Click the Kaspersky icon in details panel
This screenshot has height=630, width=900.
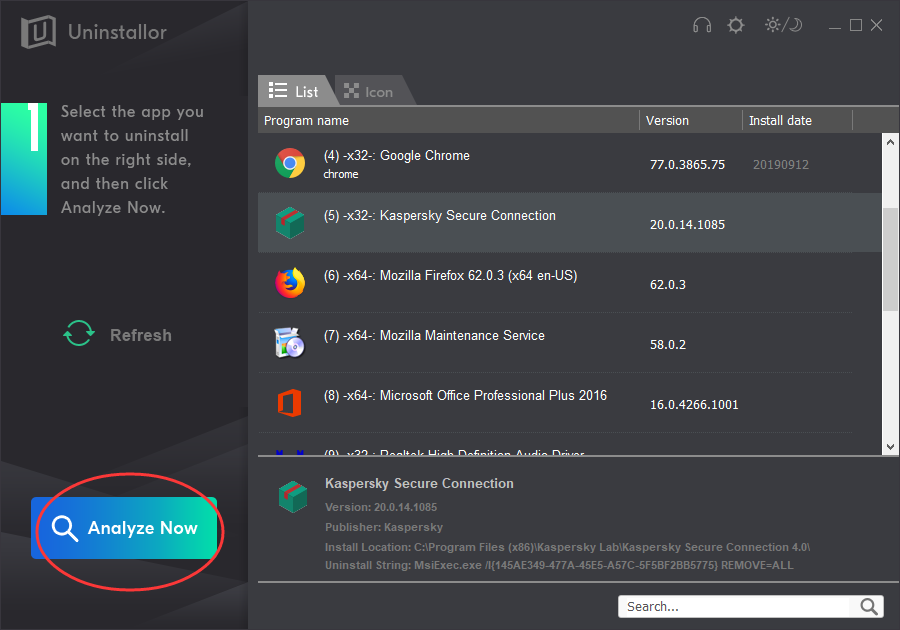coord(293,496)
